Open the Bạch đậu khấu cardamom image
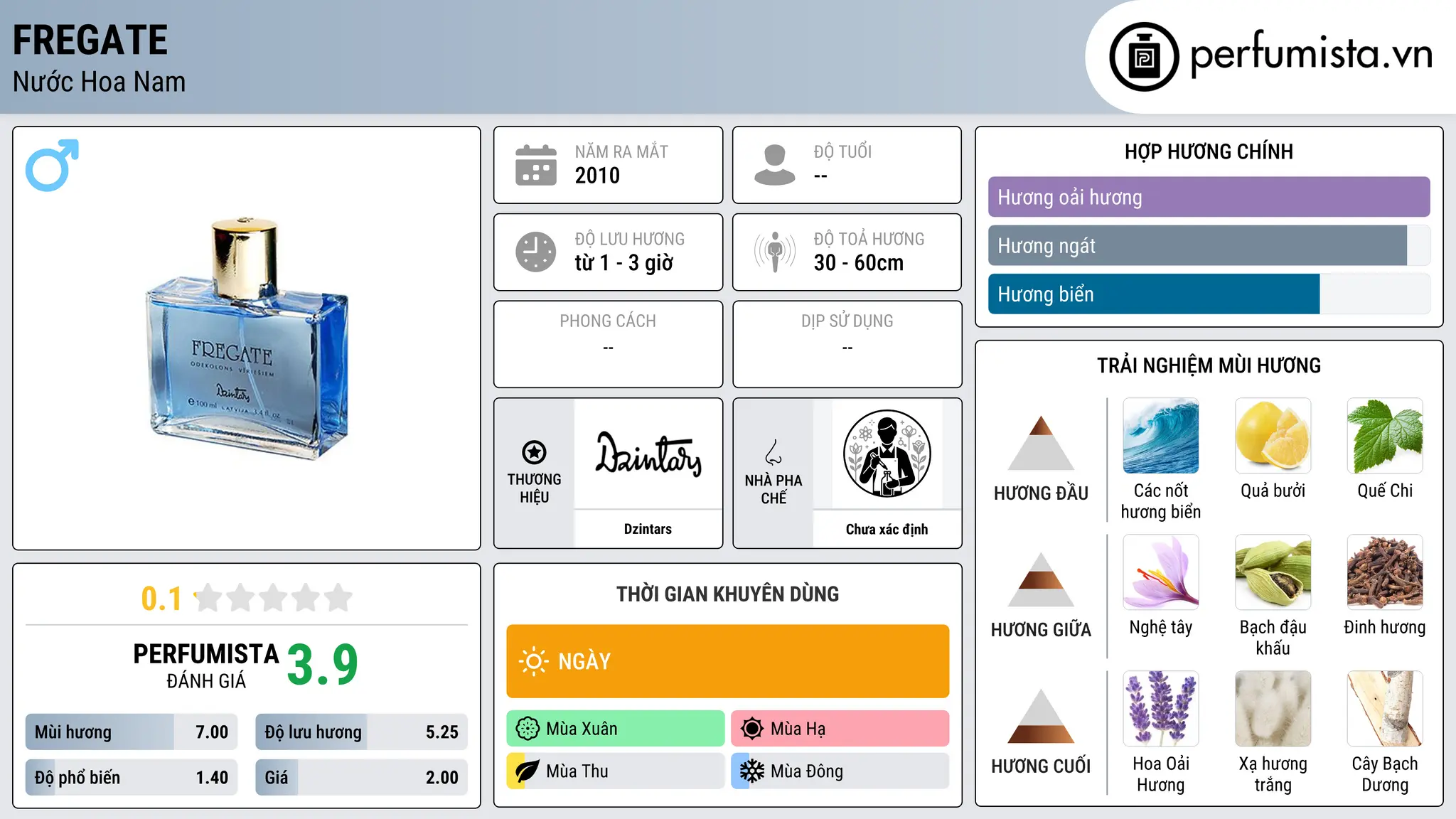The image size is (1456, 819). (x=1273, y=572)
